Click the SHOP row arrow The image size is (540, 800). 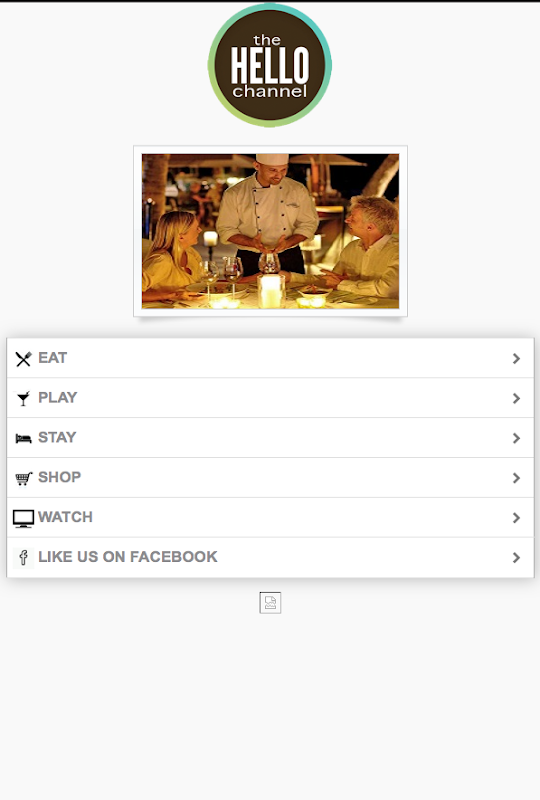[x=517, y=478]
